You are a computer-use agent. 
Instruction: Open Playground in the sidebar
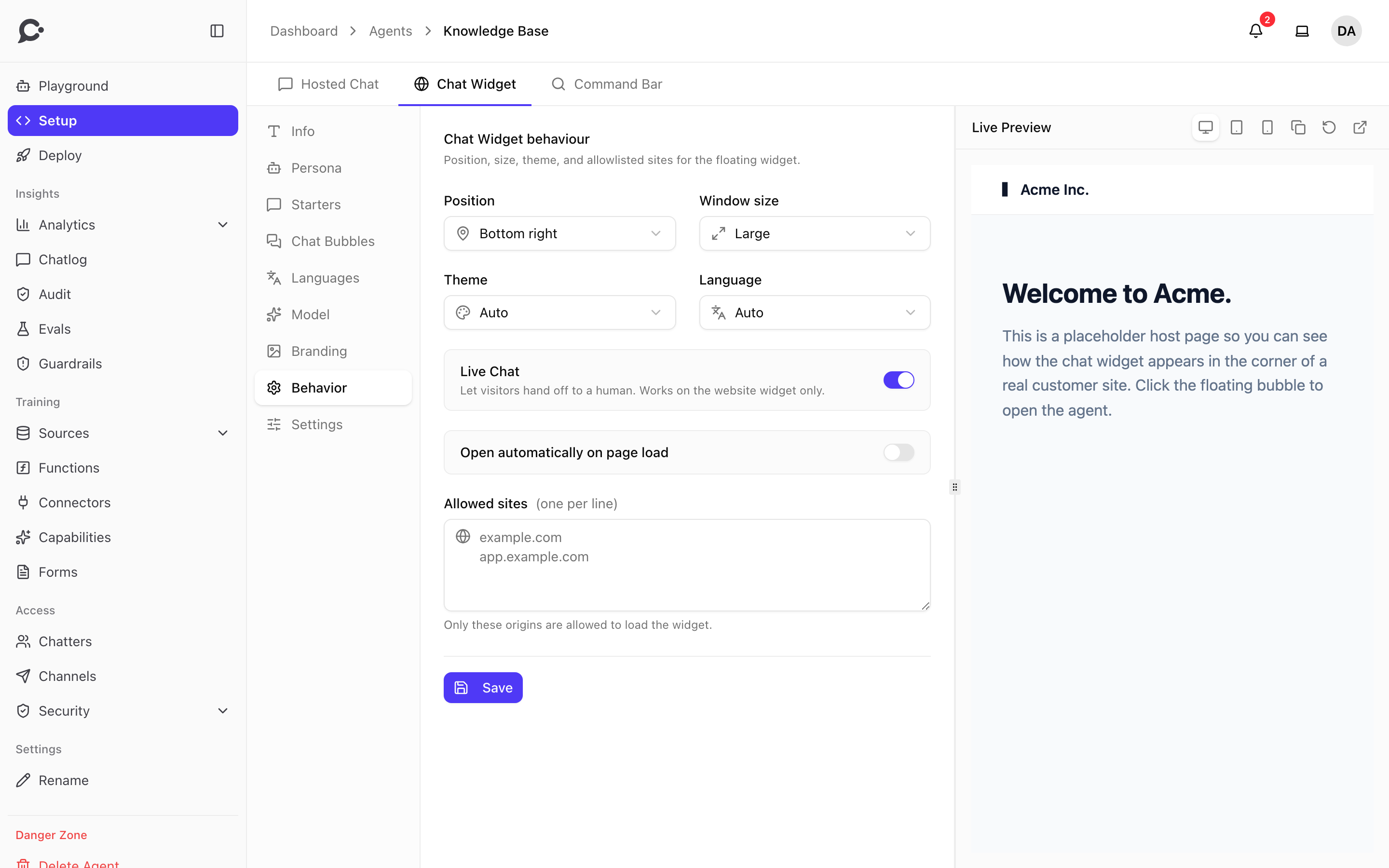(123, 86)
